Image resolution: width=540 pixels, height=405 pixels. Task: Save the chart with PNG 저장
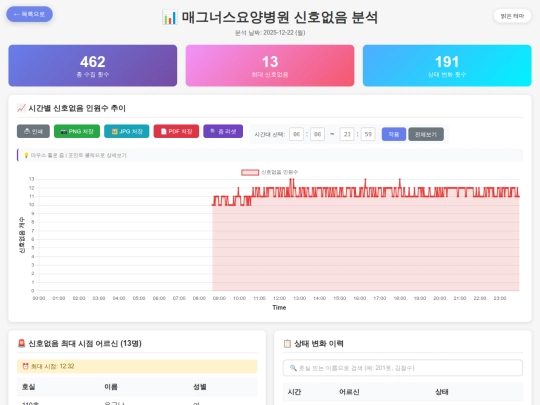click(x=77, y=131)
